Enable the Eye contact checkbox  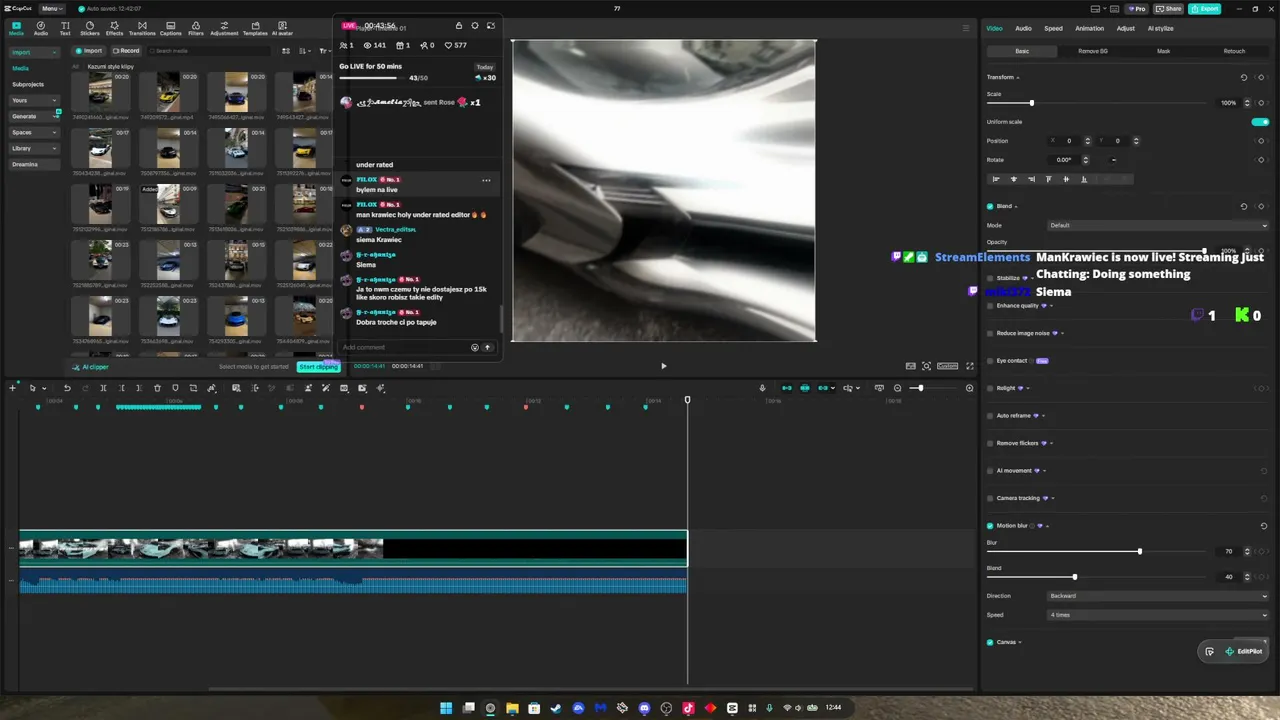pyautogui.click(x=990, y=361)
